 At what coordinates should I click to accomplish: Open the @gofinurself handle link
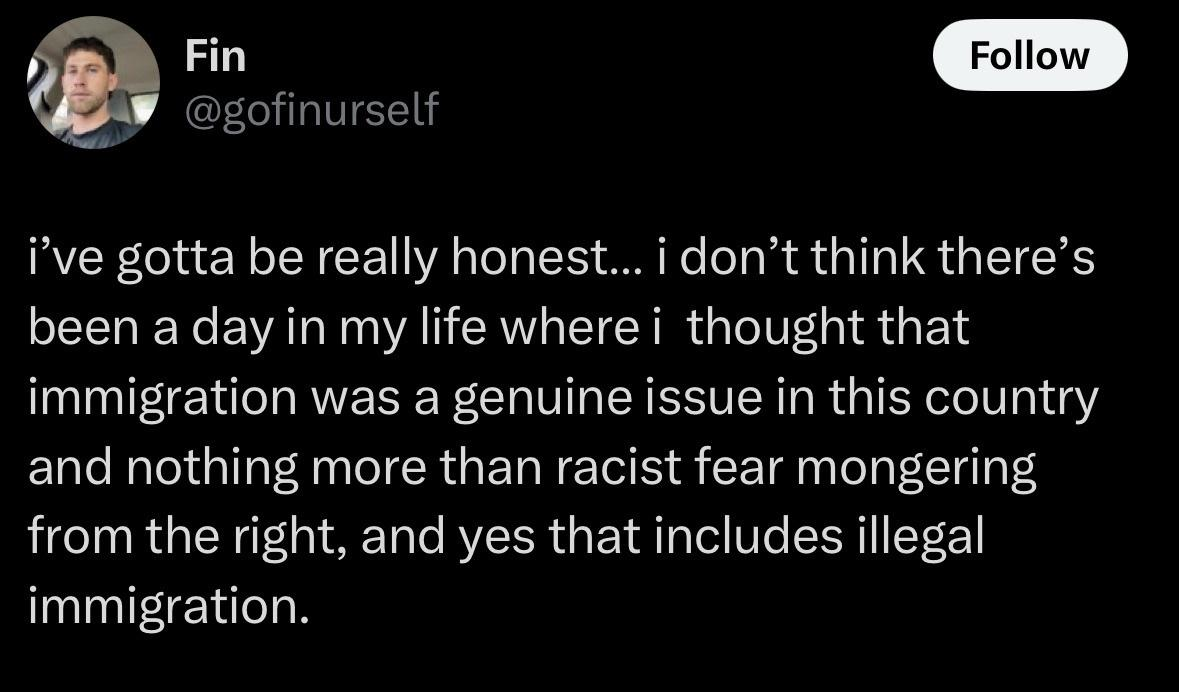pos(311,110)
